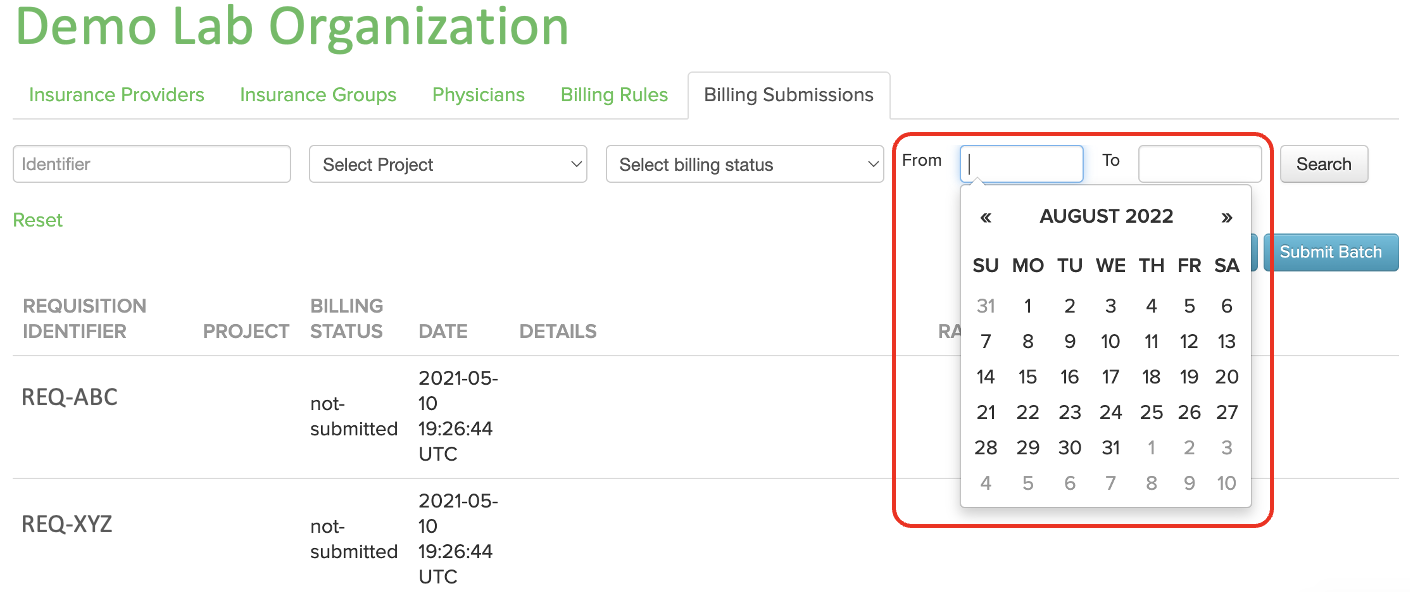Click the AUGUST 2022 month header

[x=1106, y=217]
